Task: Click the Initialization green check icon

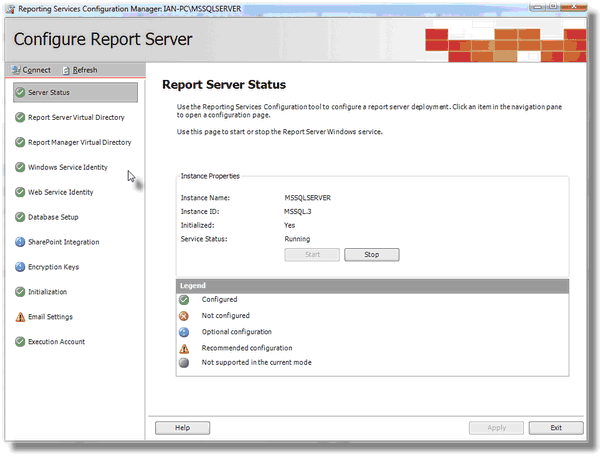Action: click(x=20, y=292)
